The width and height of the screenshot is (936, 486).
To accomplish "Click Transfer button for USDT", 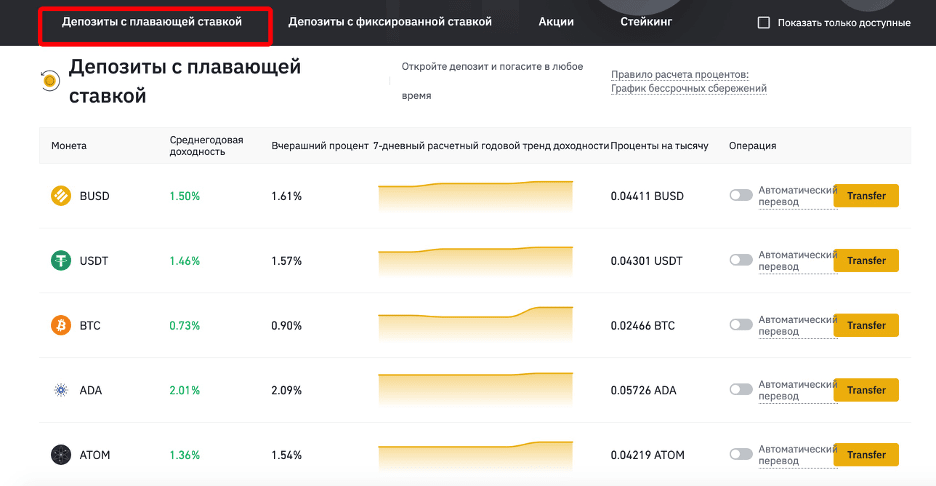I will point(866,260).
